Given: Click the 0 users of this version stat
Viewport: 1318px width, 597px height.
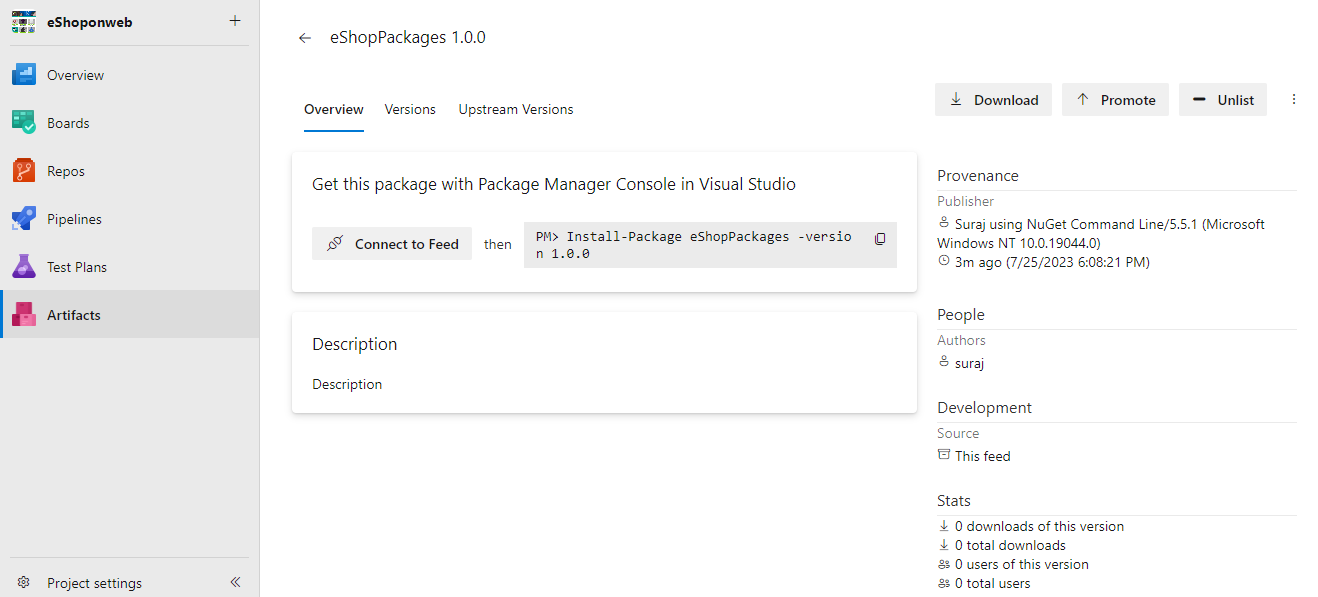Looking at the screenshot, I should click(x=1022, y=564).
